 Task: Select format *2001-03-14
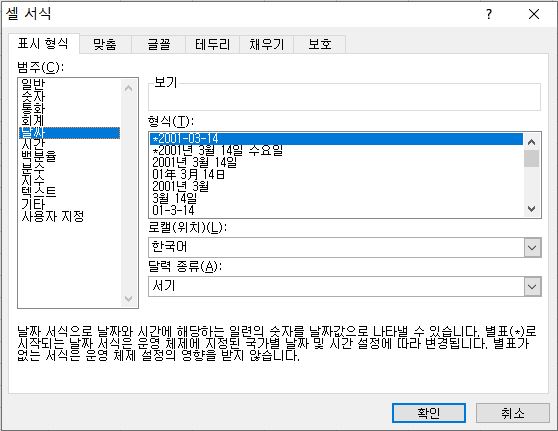click(x=336, y=138)
